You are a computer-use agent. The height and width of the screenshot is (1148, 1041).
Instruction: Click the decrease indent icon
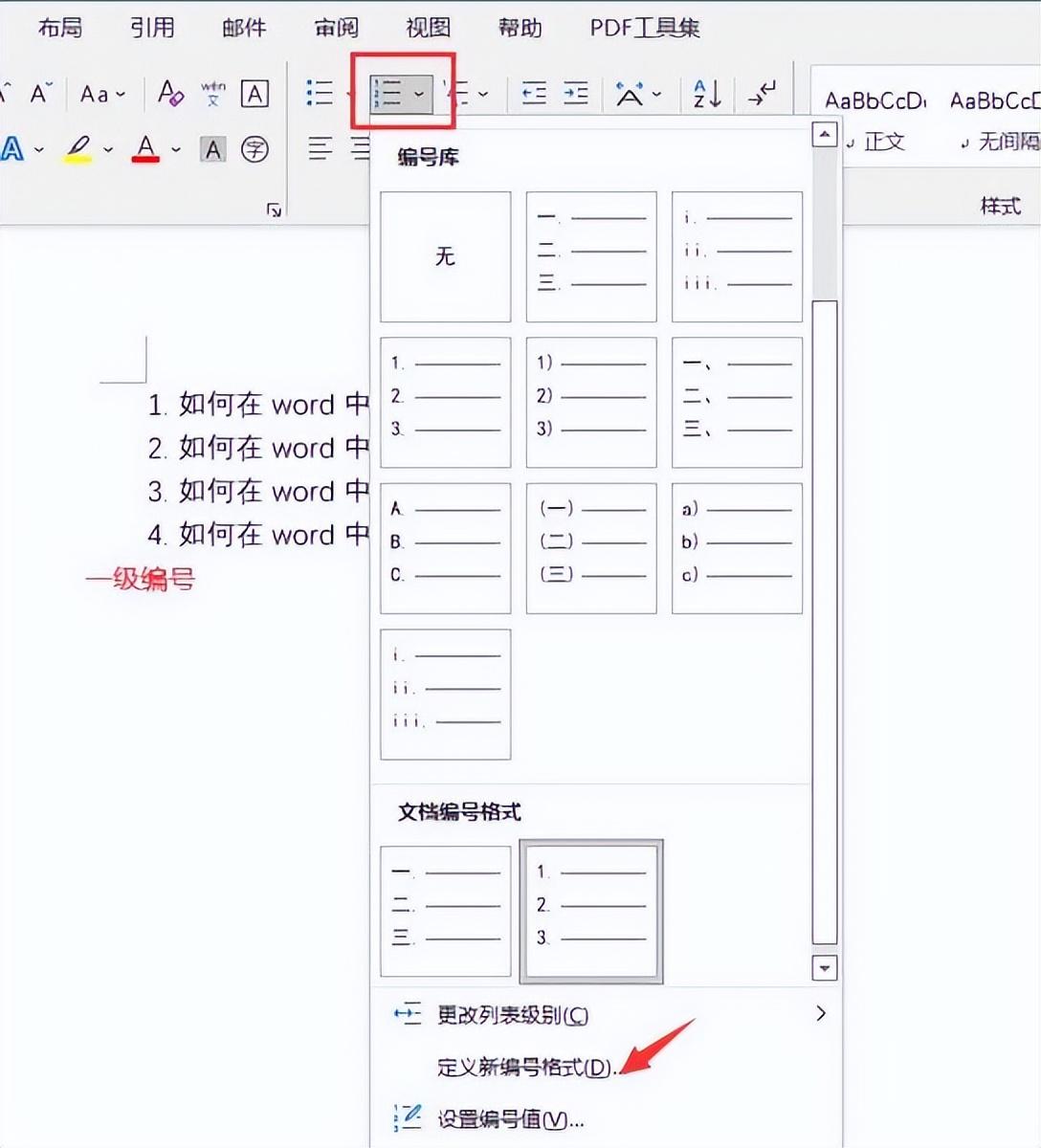click(534, 93)
